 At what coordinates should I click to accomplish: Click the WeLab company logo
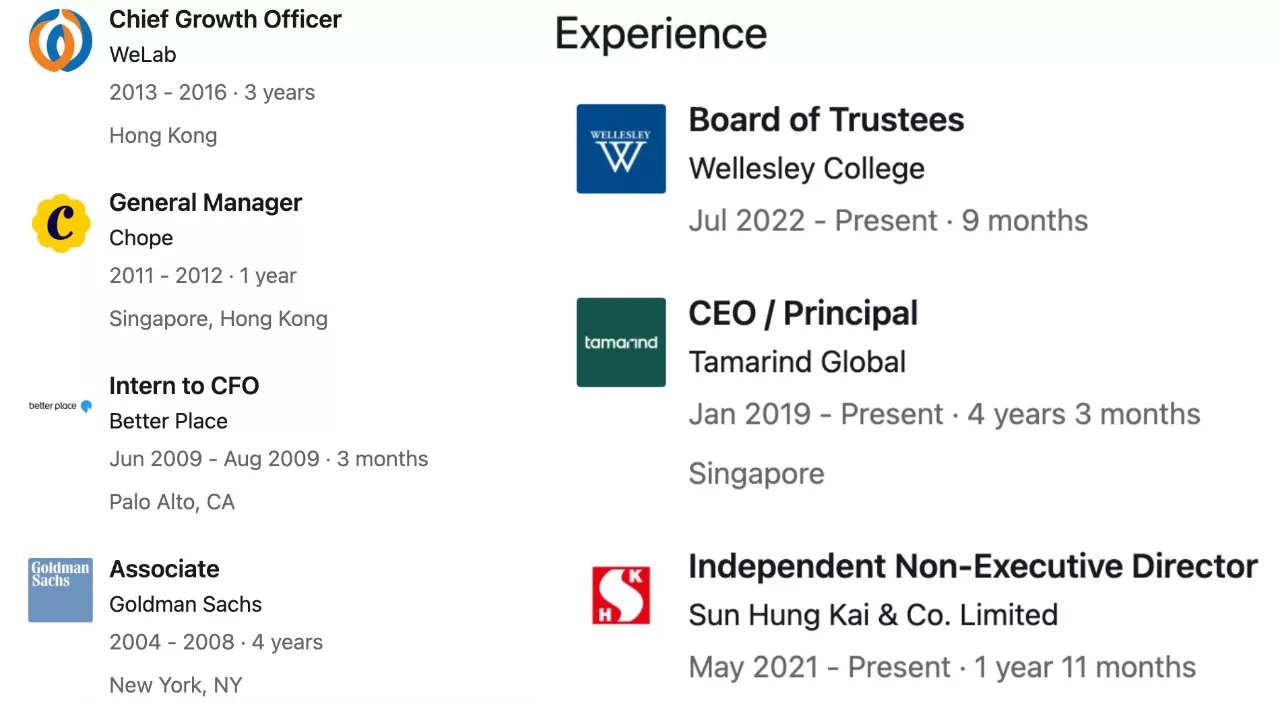point(61,40)
